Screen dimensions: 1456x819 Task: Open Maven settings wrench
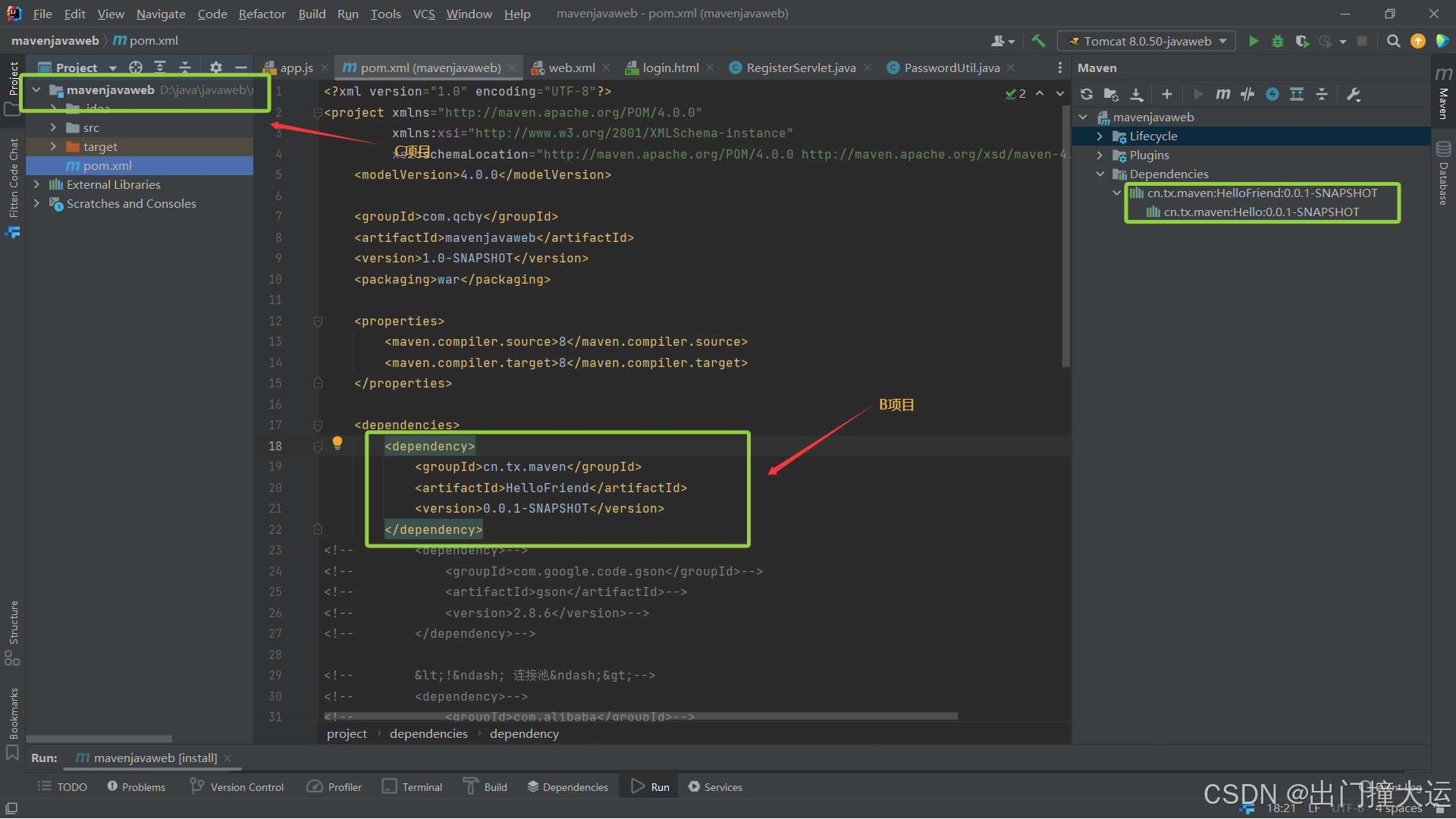click(1354, 94)
